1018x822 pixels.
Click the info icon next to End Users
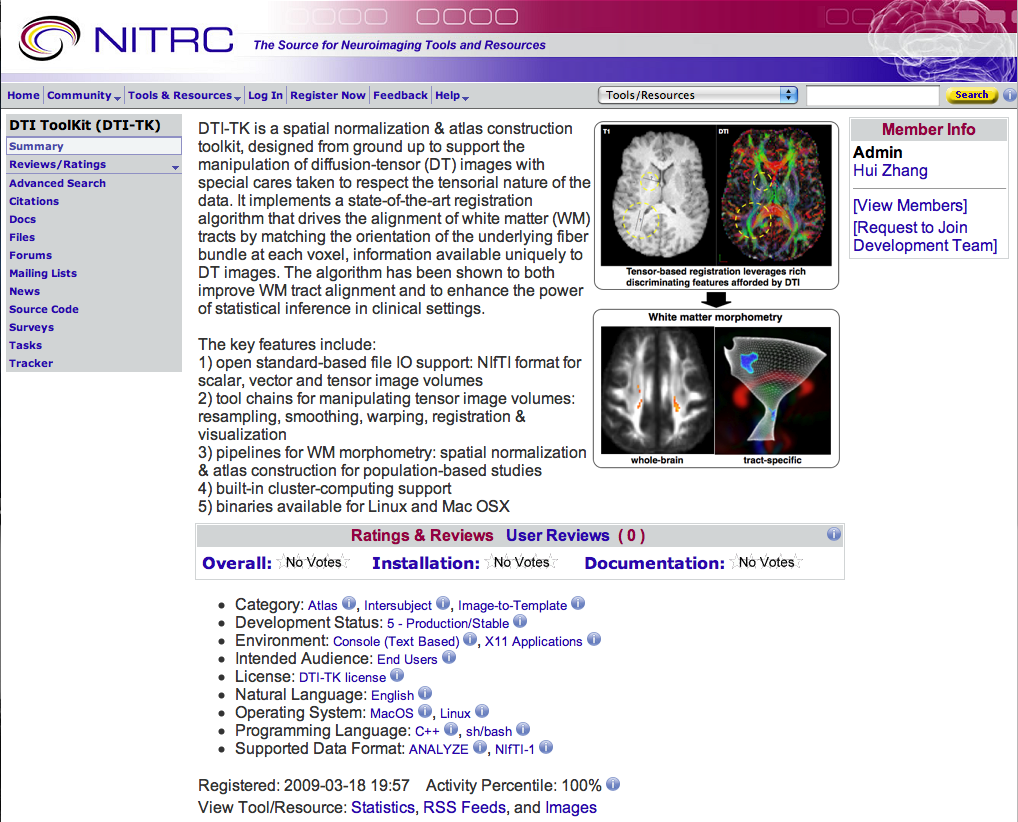(x=449, y=658)
